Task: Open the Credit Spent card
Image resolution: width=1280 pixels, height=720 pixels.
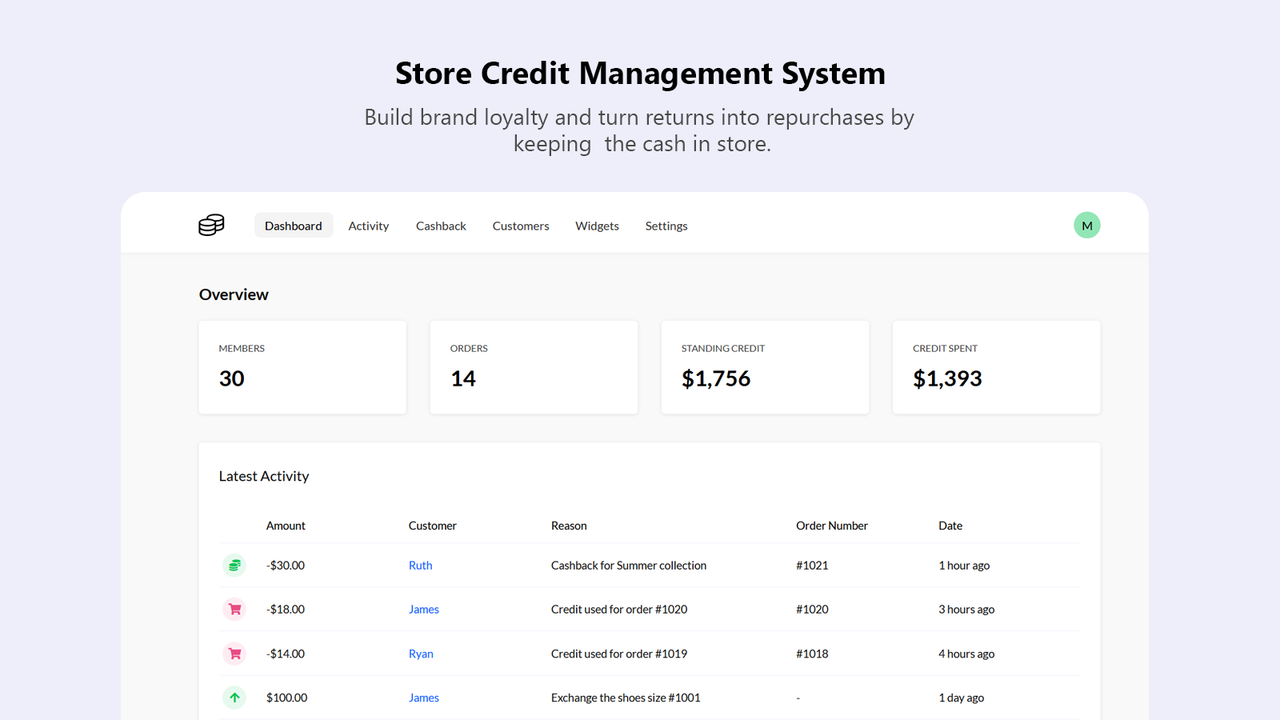Action: (x=996, y=367)
